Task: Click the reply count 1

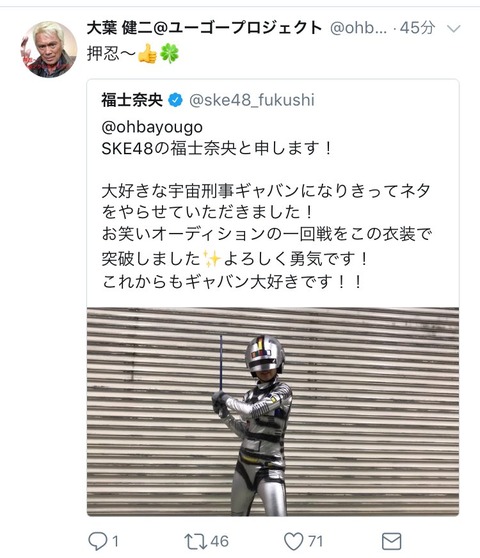Action: click(x=115, y=541)
